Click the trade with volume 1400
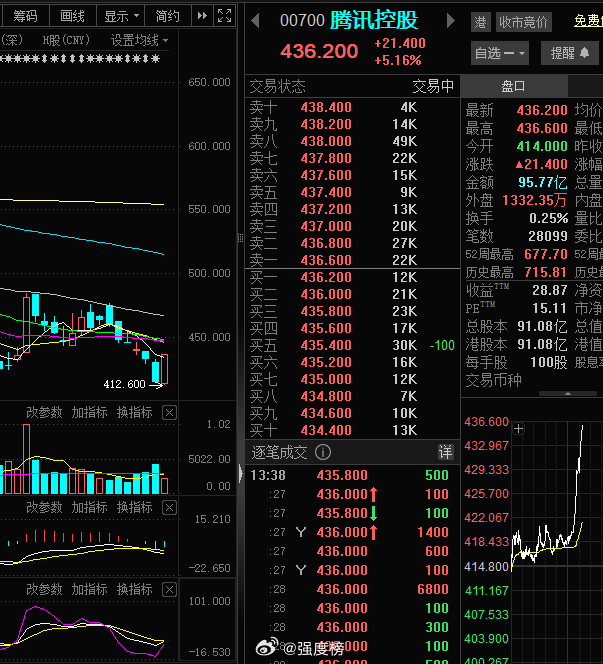603x664 pixels. pyautogui.click(x=352, y=532)
